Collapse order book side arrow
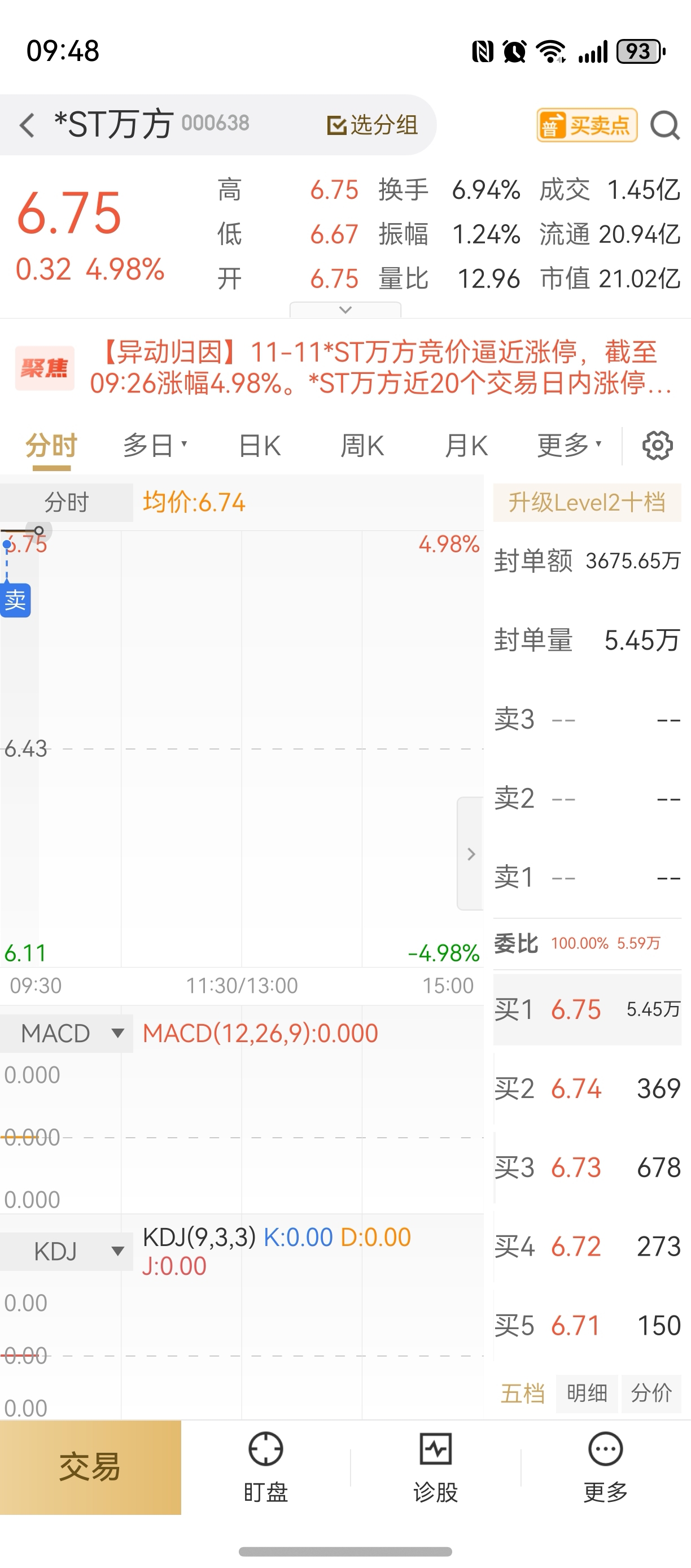Image resolution: width=691 pixels, height=1568 pixels. point(470,854)
